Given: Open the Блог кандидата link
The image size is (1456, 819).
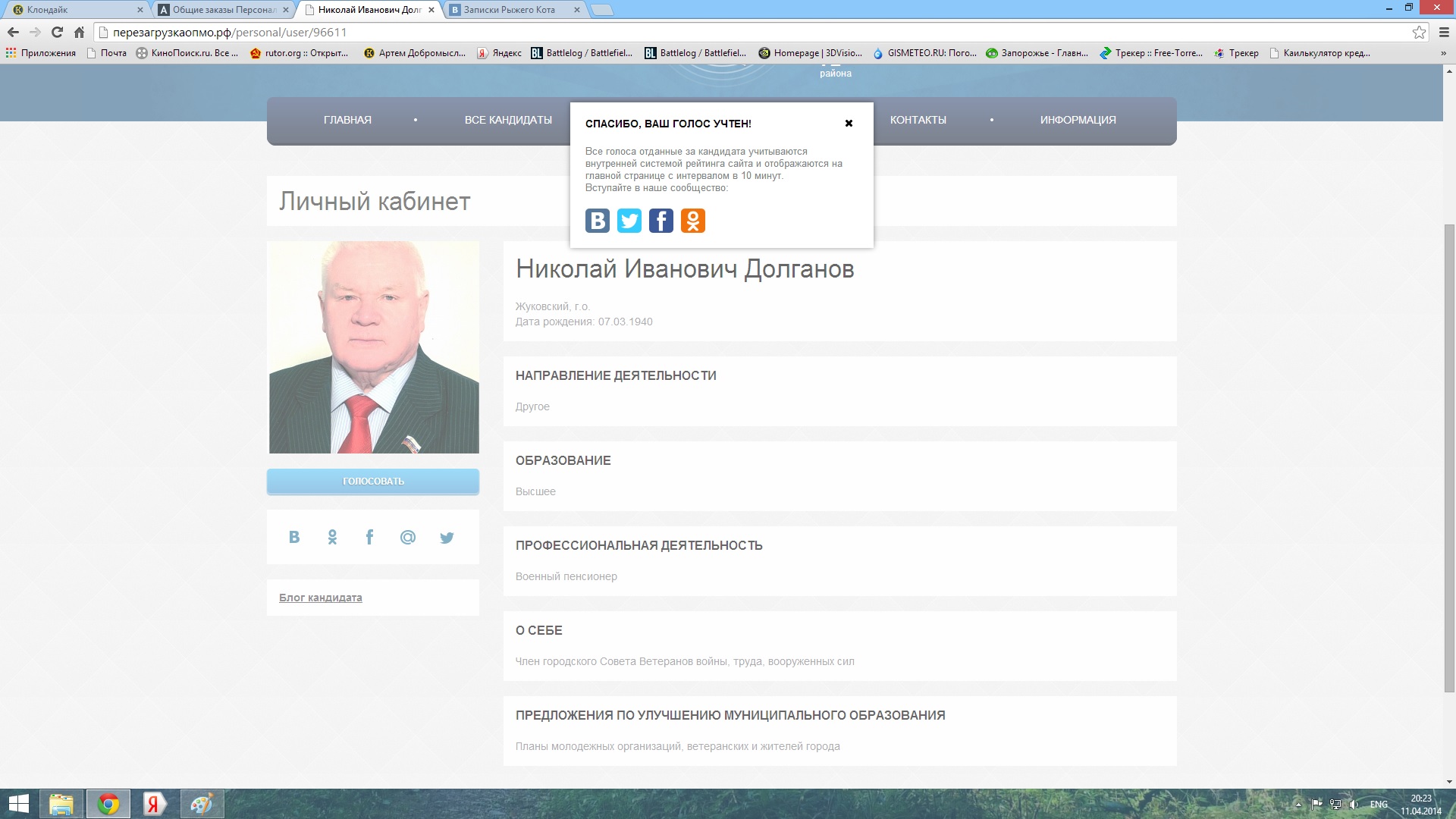Looking at the screenshot, I should [320, 598].
